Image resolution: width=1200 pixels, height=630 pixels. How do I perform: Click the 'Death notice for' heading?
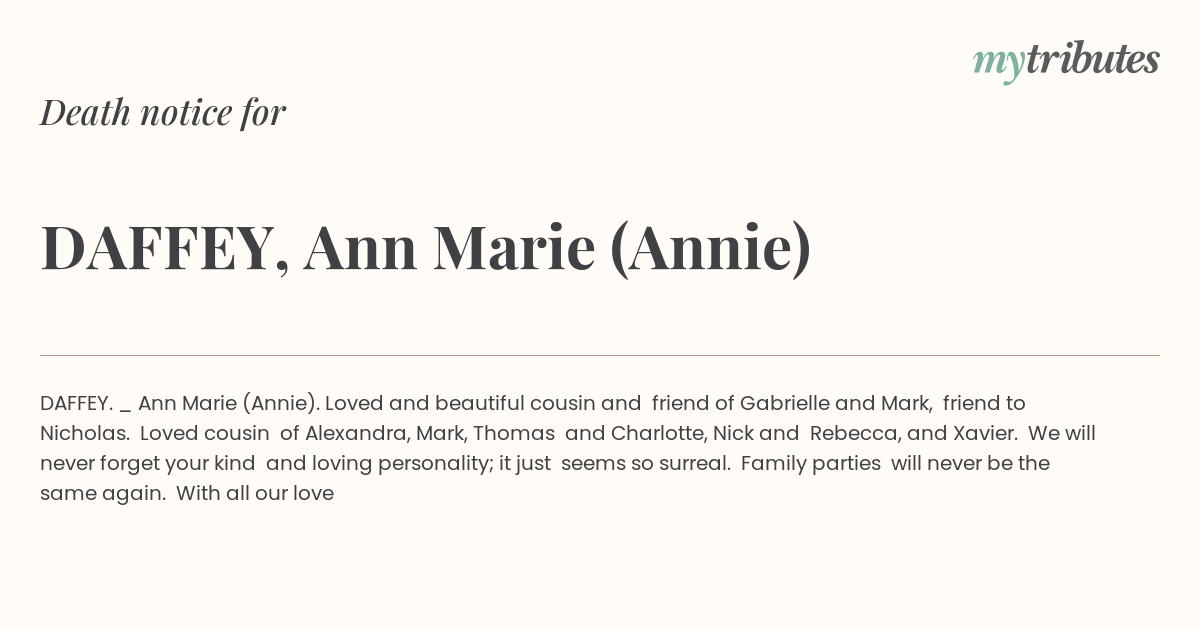[x=163, y=112]
